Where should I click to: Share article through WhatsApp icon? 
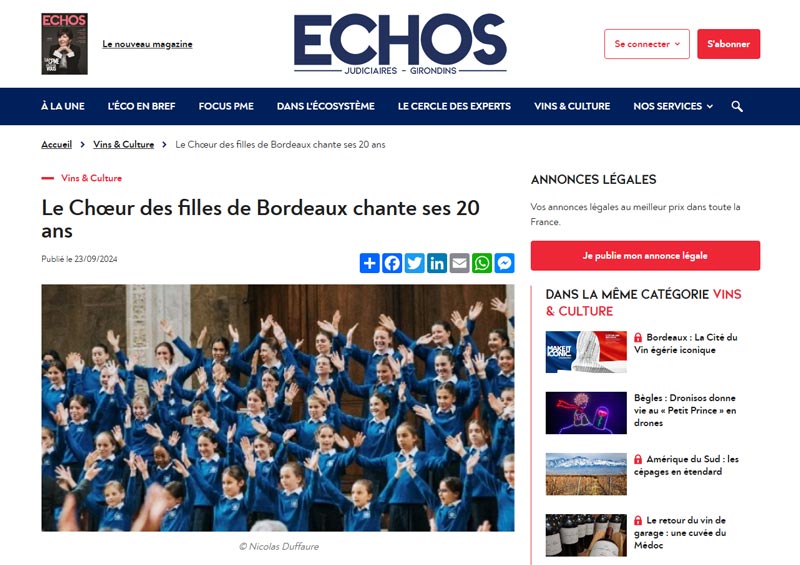point(482,263)
